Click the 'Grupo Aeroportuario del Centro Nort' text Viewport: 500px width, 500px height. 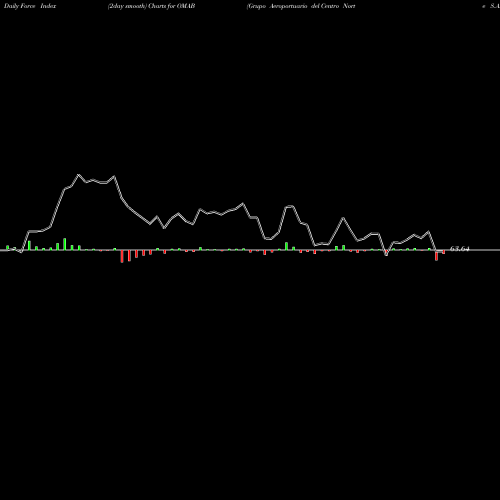301,6
